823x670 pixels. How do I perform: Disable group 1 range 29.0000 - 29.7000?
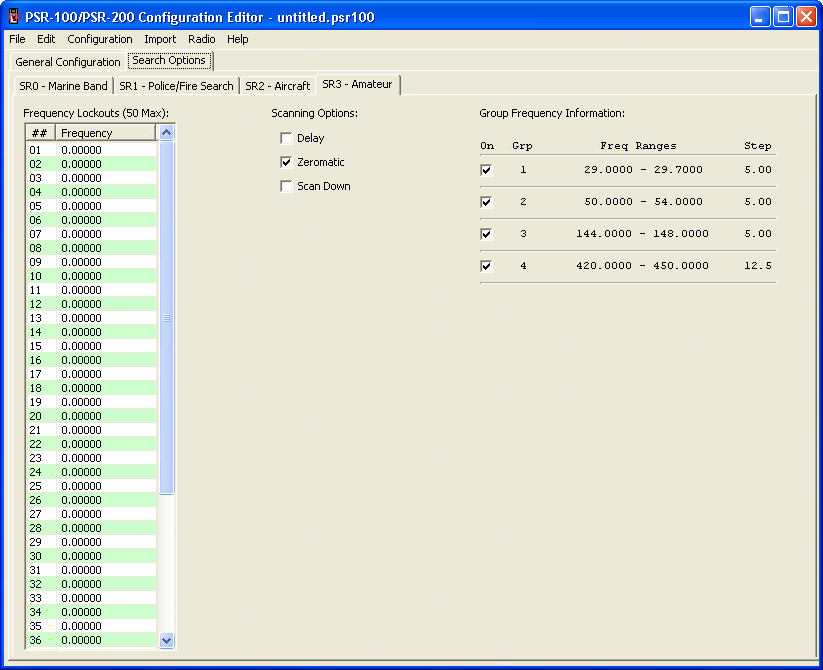[x=487, y=170]
